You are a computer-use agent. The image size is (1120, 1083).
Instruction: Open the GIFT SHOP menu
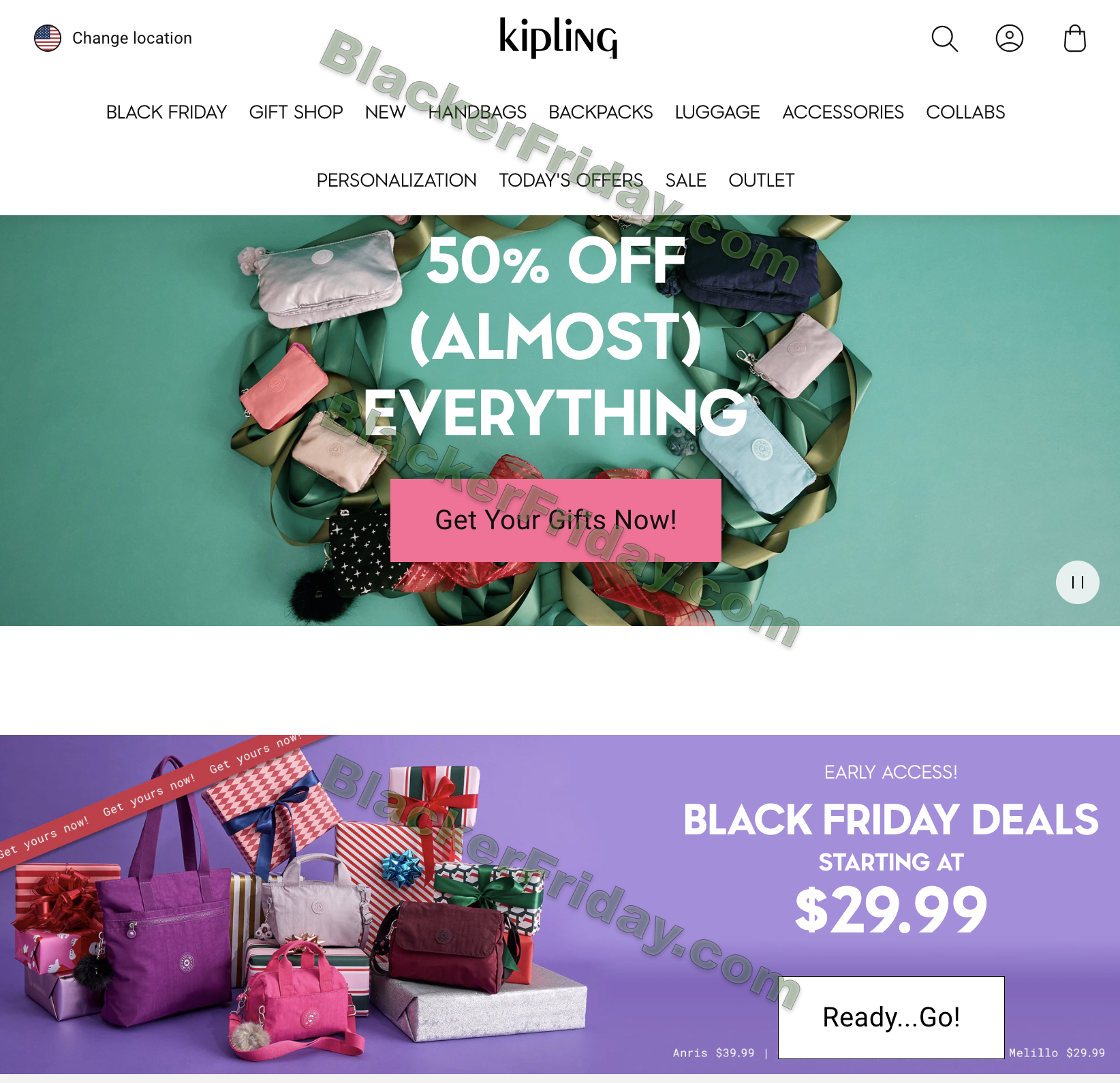[296, 112]
